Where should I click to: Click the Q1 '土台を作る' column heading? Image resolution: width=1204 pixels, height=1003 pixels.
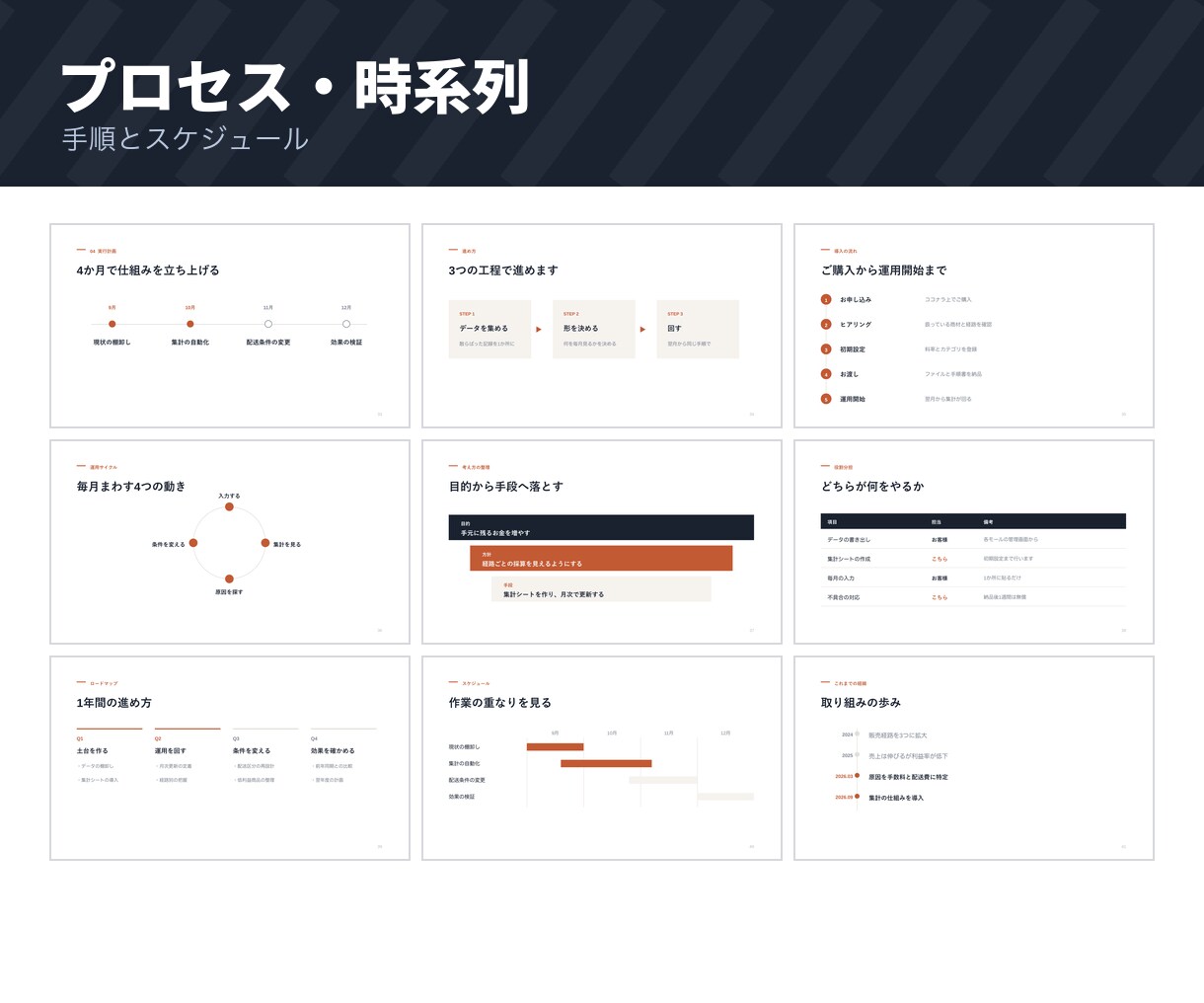point(93,751)
